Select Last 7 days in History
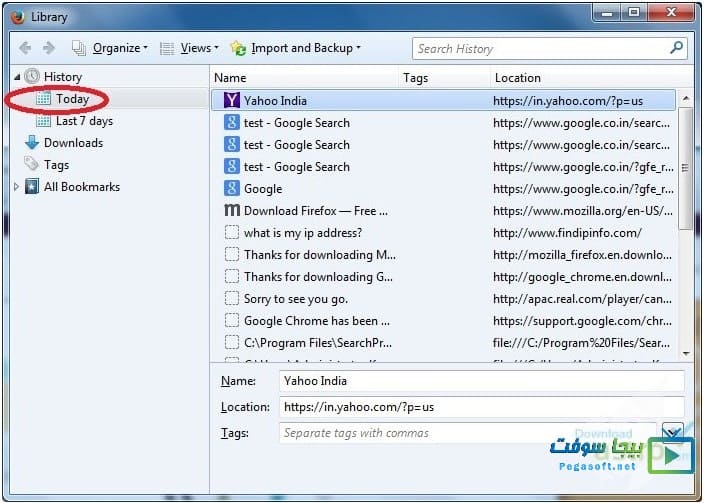The height and width of the screenshot is (503, 704). (84, 121)
